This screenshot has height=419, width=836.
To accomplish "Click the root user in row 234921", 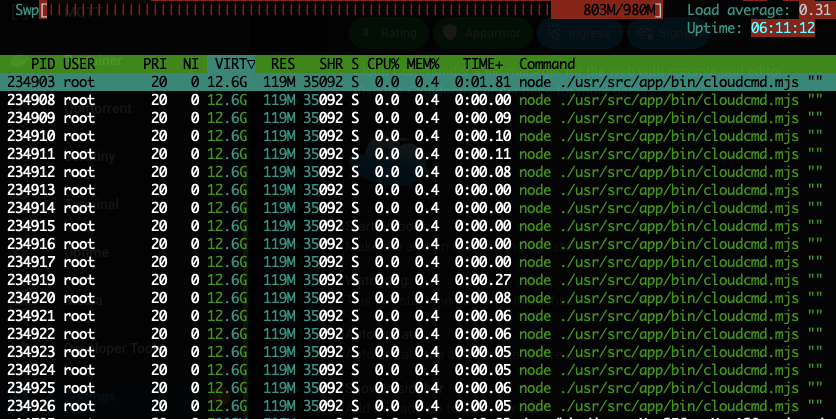I will pyautogui.click(x=79, y=316).
